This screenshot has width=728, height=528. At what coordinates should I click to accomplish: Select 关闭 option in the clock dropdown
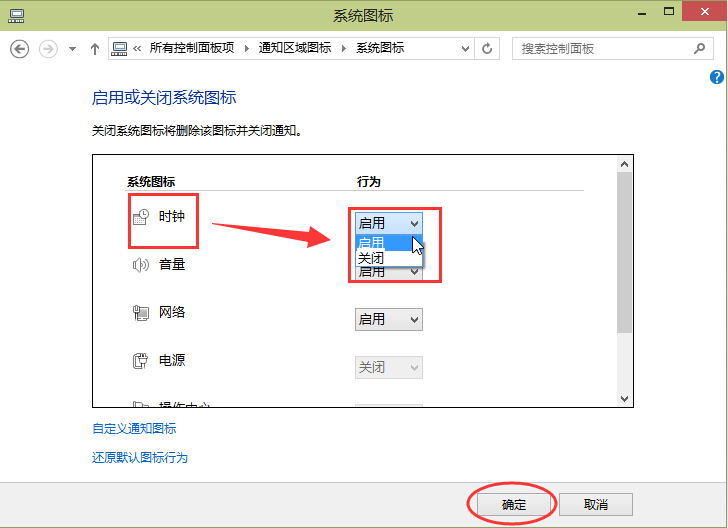[x=372, y=258]
